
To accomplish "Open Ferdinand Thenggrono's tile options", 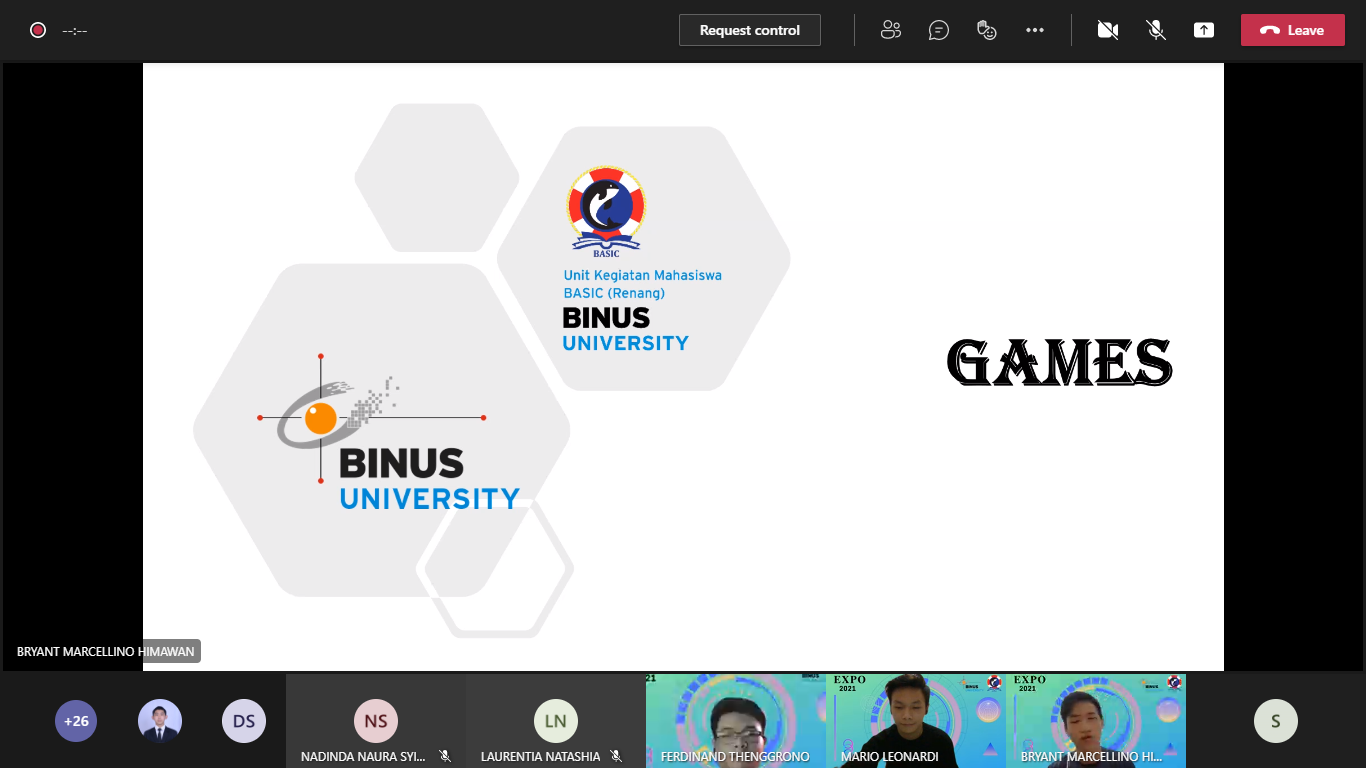I will click(735, 720).
